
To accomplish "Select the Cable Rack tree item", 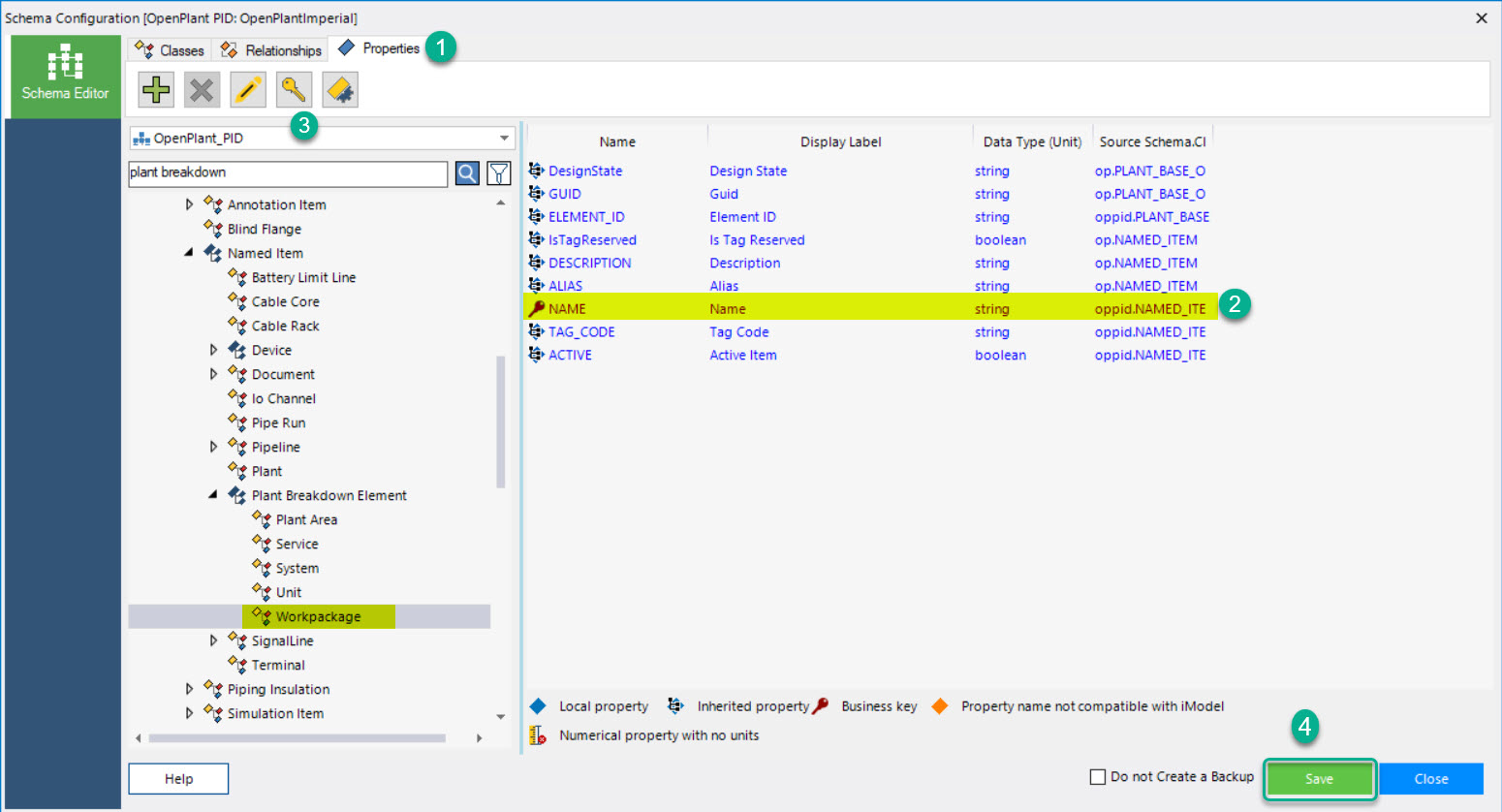I will point(285,326).
